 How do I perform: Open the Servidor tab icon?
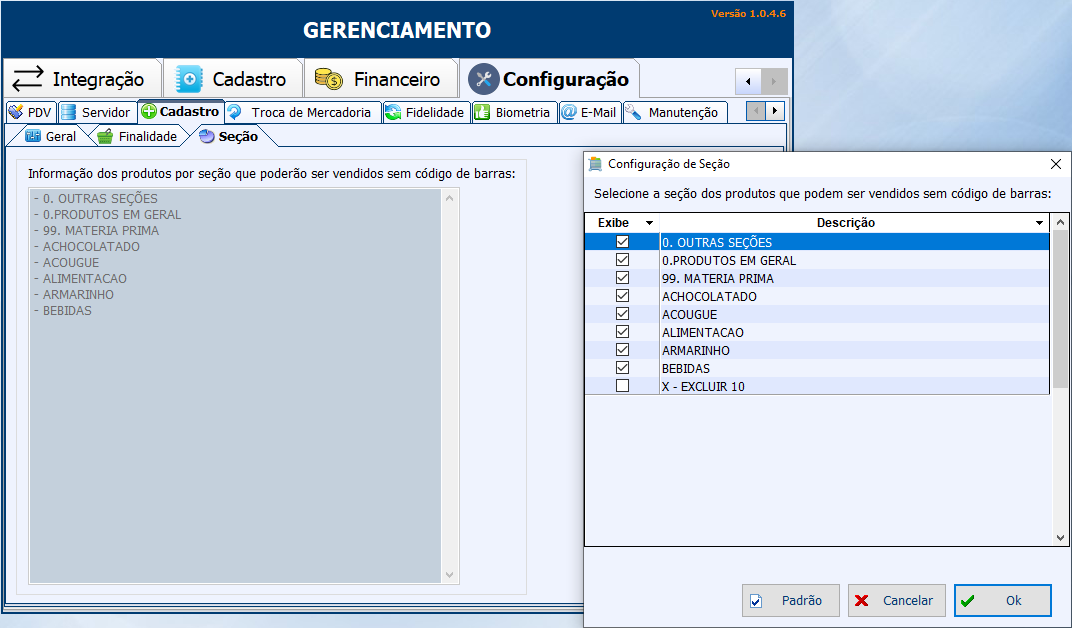(68, 112)
